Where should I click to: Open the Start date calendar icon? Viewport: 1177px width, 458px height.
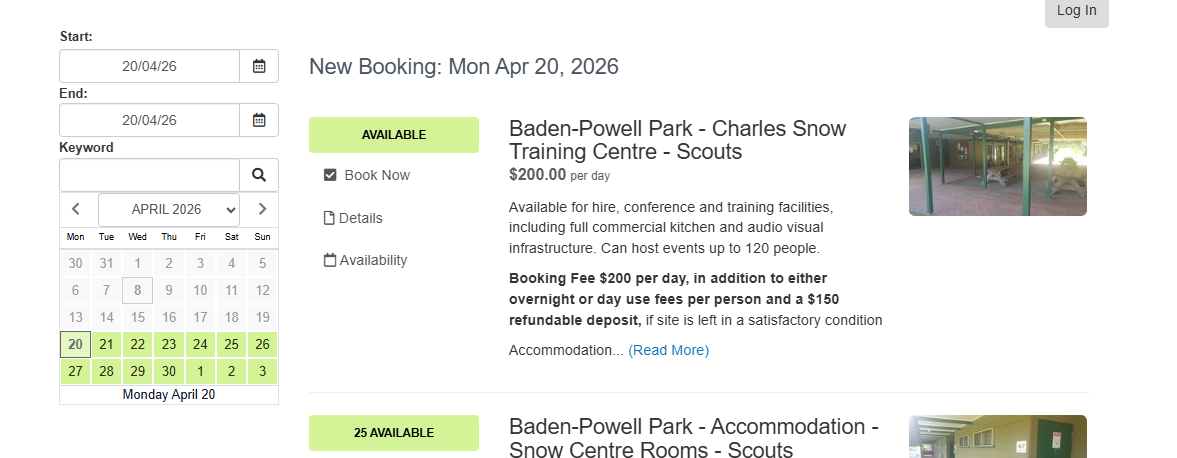(x=259, y=66)
